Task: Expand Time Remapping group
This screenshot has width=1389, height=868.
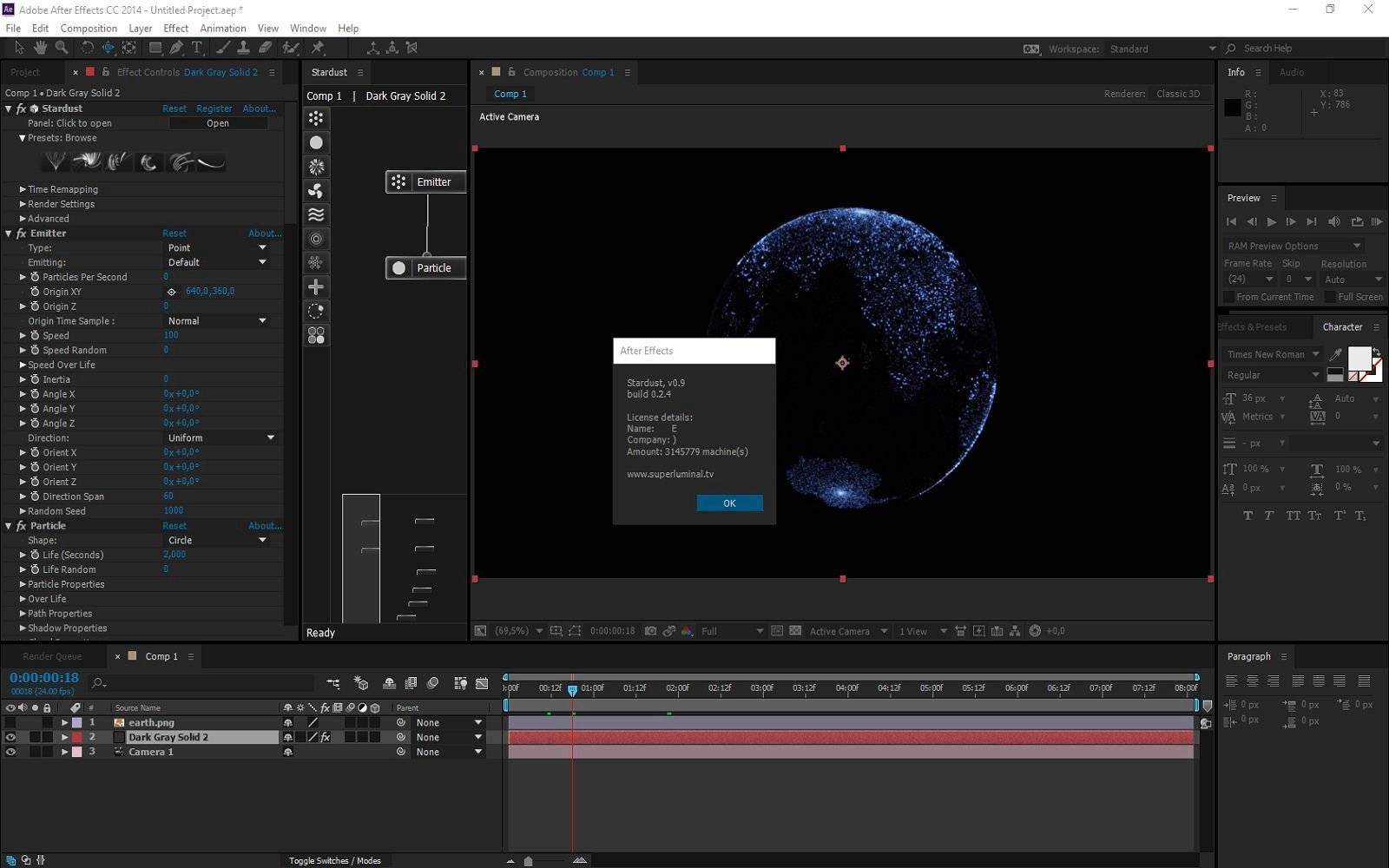Action: [x=23, y=189]
